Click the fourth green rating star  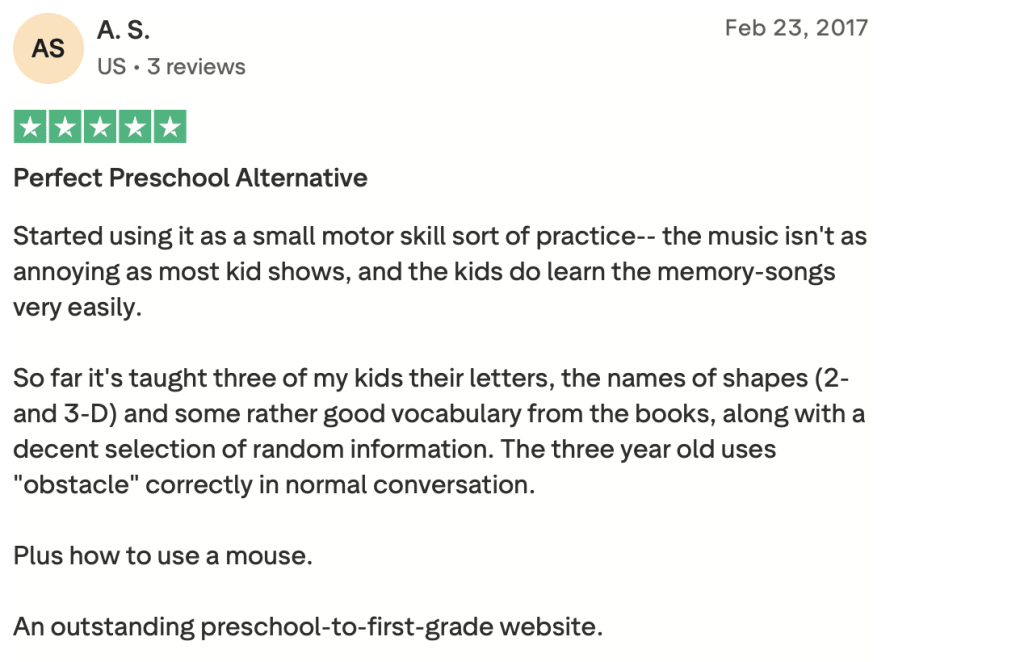click(135, 128)
